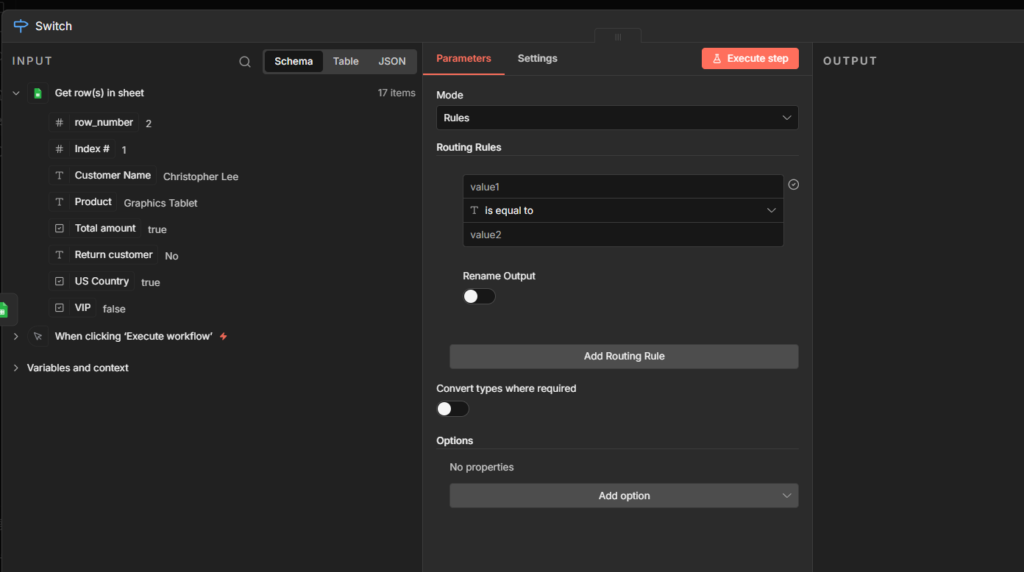
Task: Click the circular check icon beside value1
Action: pos(793,185)
